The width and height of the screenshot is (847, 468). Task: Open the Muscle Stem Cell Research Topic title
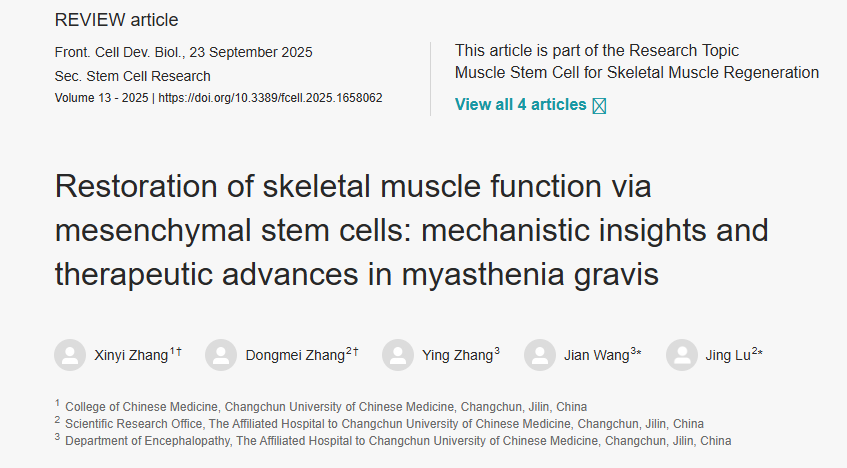636,72
